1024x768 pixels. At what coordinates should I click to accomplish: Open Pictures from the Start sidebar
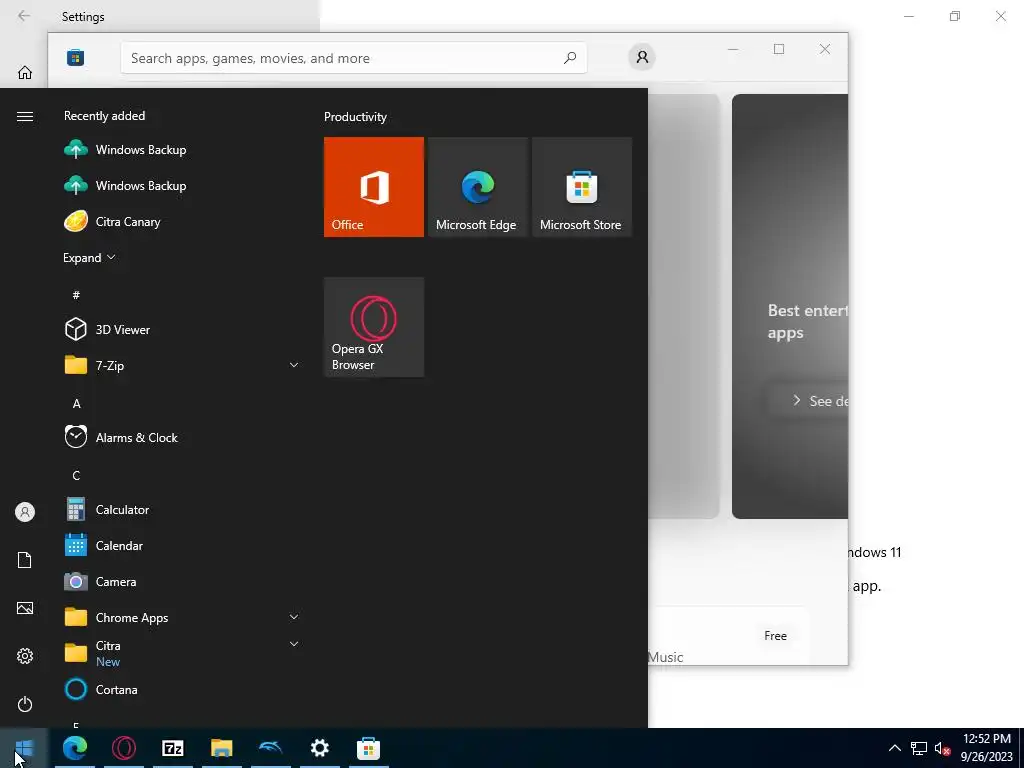(x=25, y=608)
